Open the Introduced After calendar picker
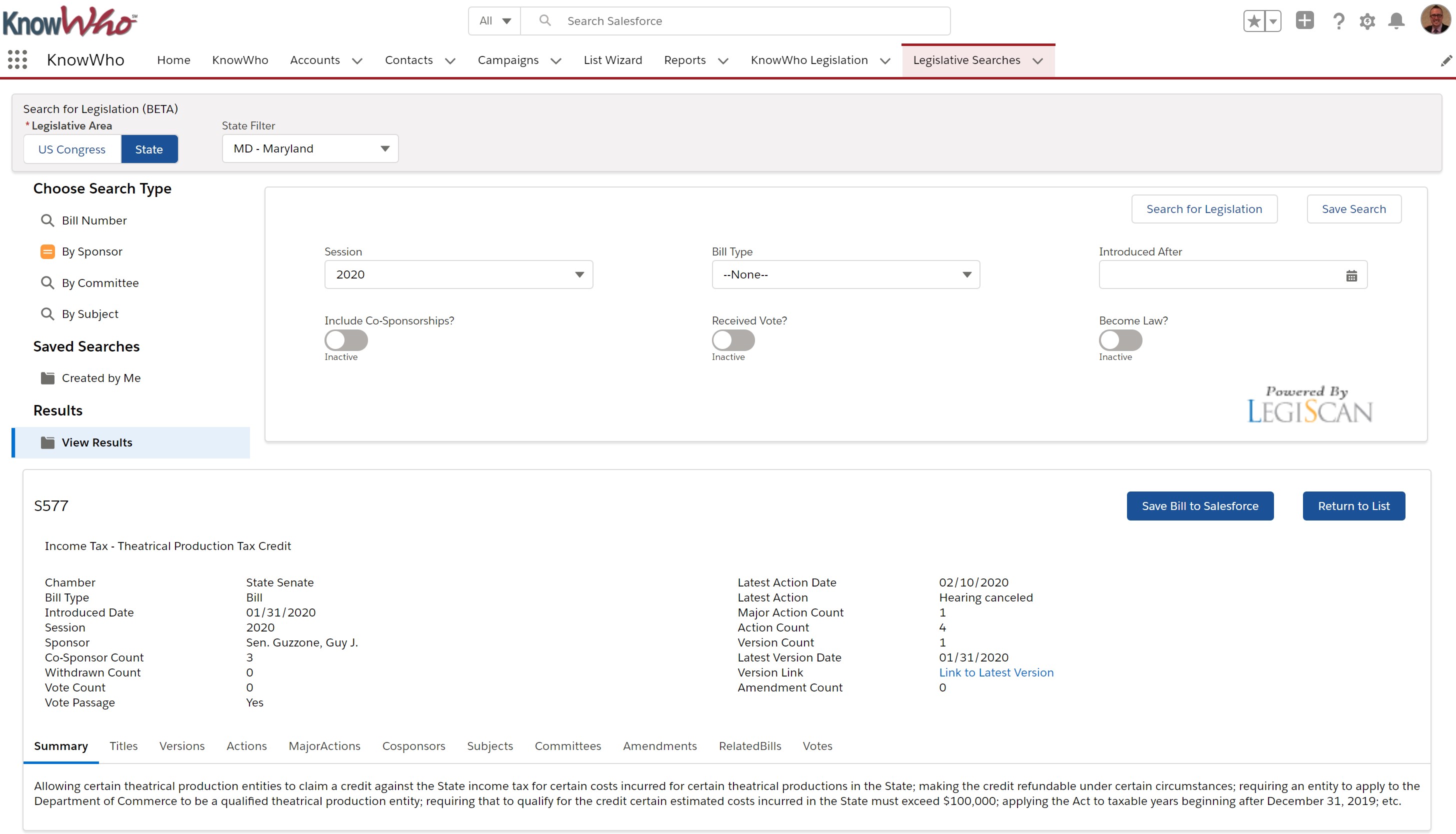 coord(1351,275)
